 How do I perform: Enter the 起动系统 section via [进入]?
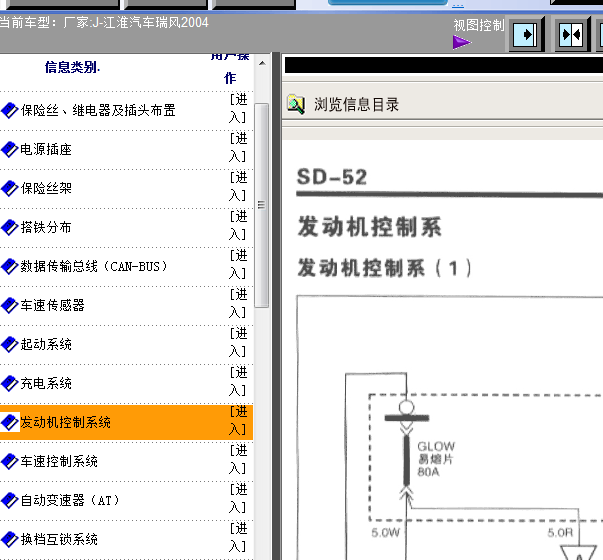(238, 343)
